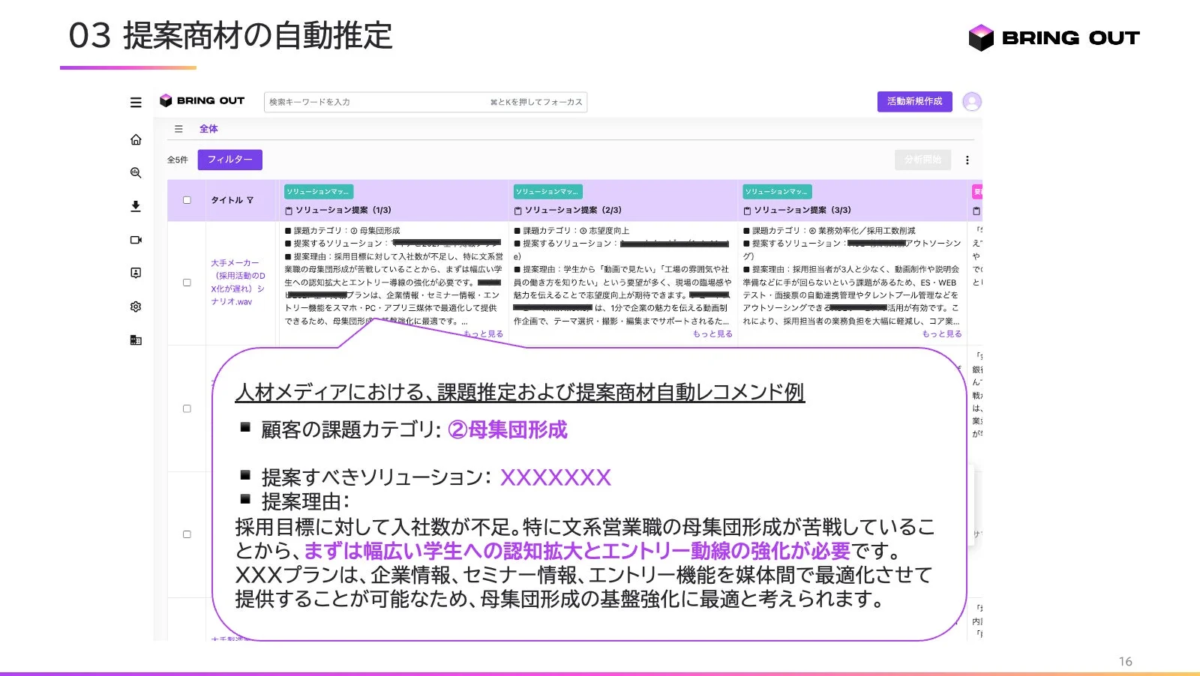The height and width of the screenshot is (676, 1200).
Task: Open the settings gear icon
Action: click(134, 307)
